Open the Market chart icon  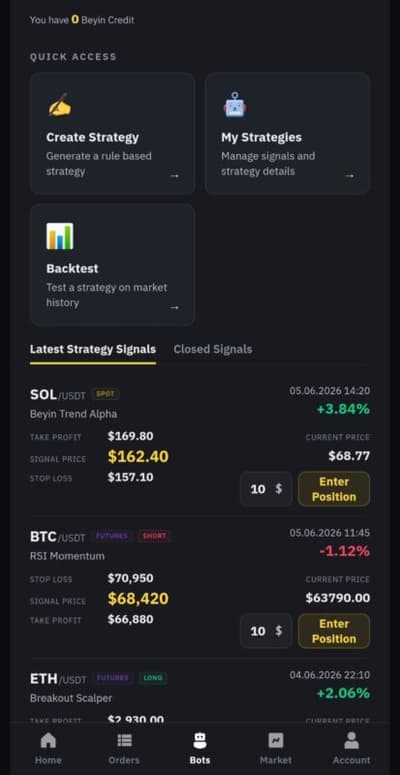(x=275, y=740)
